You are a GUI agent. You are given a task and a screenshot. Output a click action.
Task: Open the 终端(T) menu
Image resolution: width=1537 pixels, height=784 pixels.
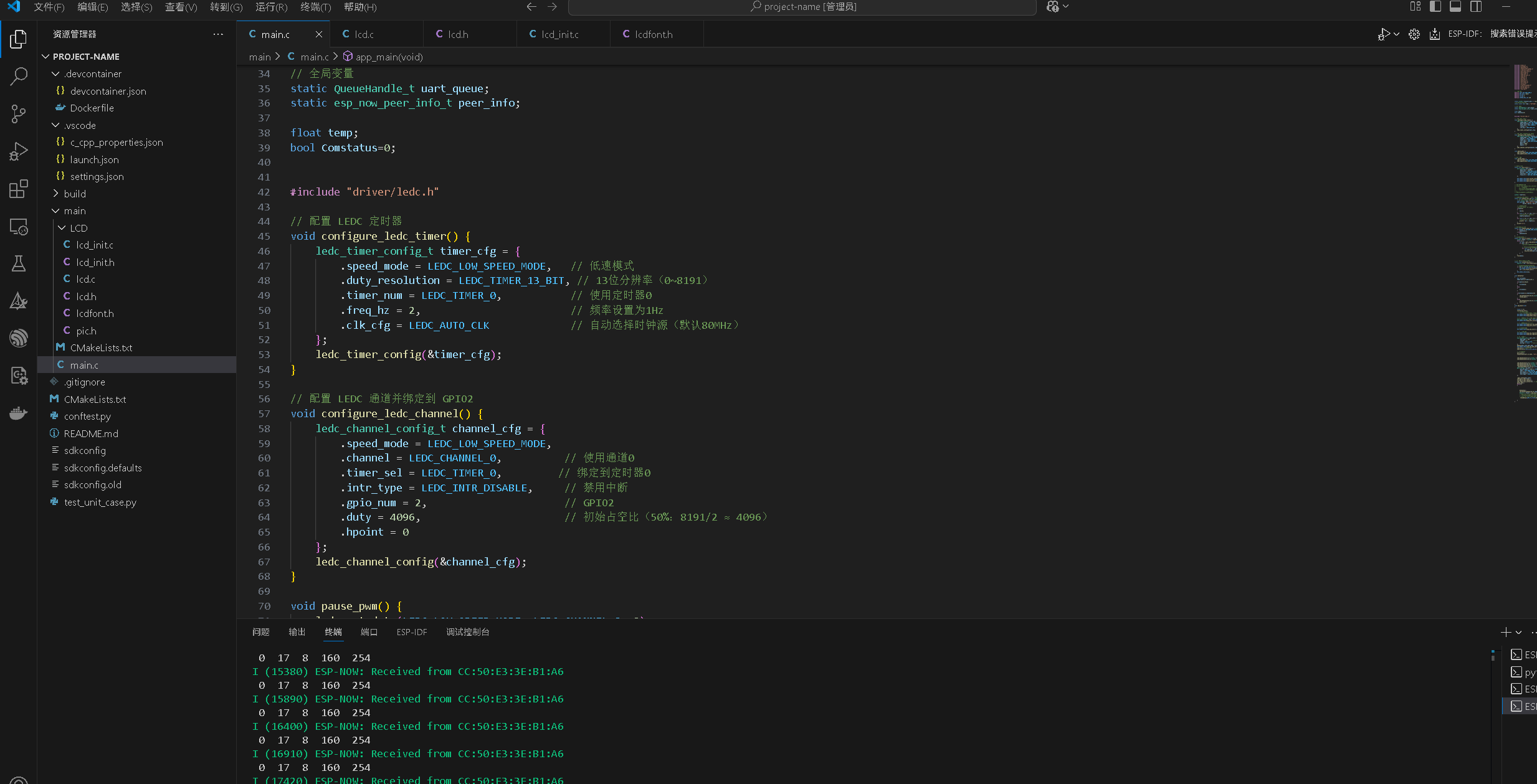tap(315, 7)
